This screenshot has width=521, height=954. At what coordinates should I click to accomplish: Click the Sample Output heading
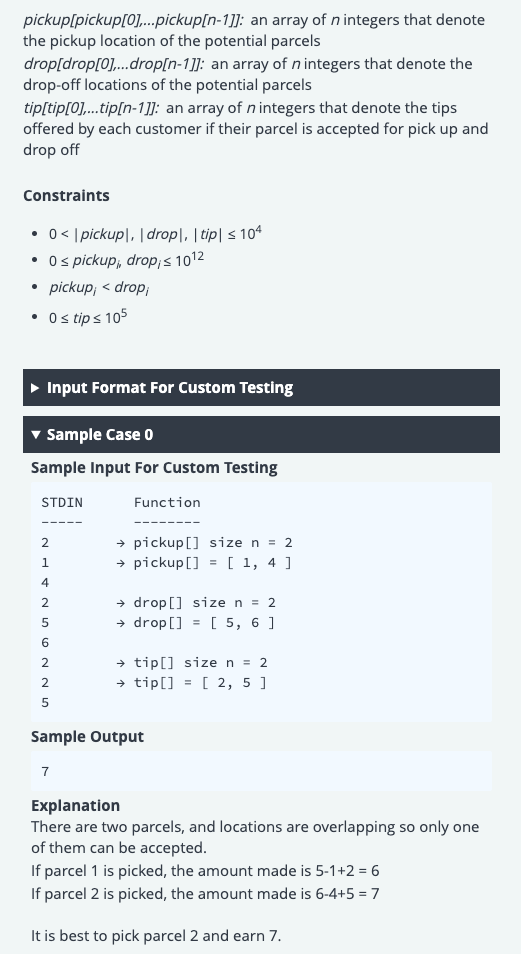(88, 737)
